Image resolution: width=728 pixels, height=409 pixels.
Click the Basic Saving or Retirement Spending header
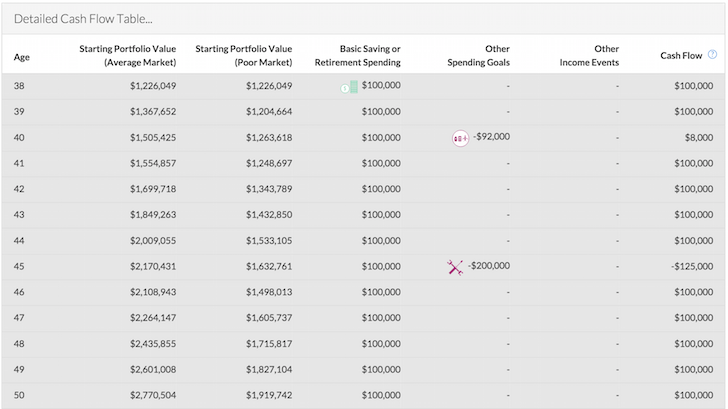tap(358, 55)
